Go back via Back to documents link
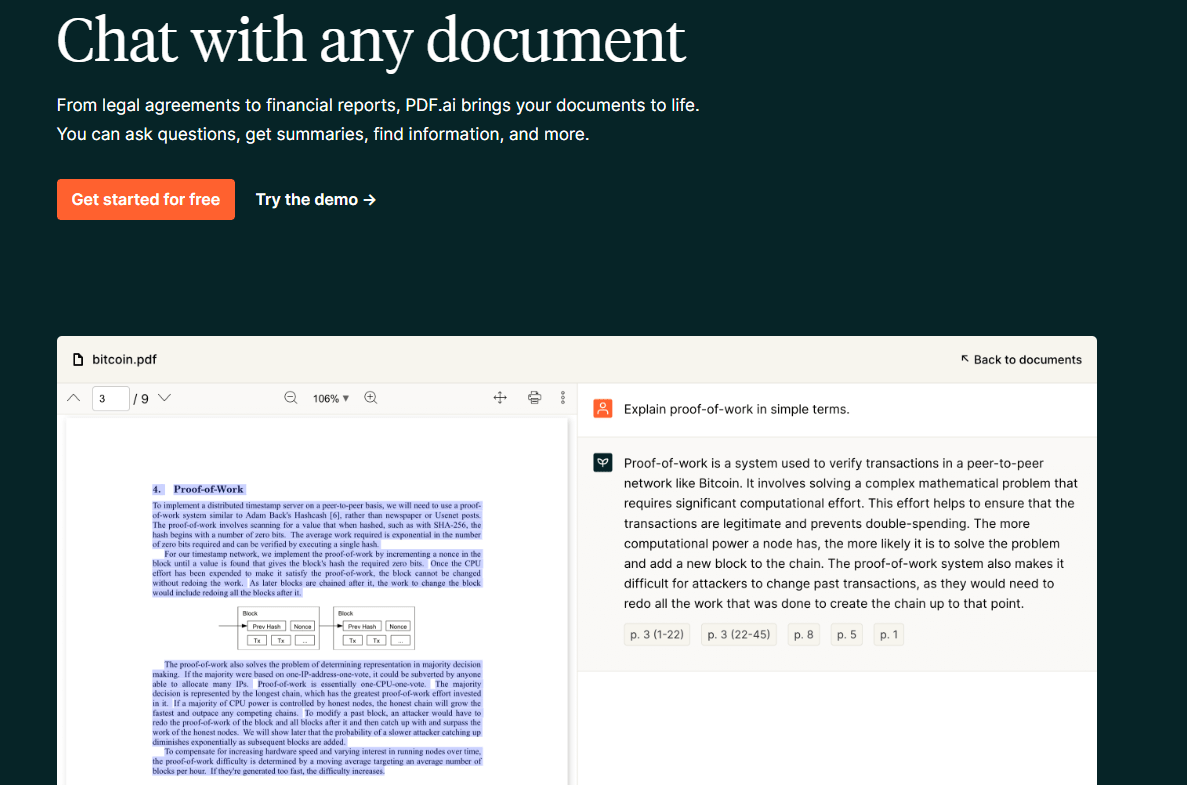This screenshot has width=1187, height=785. (1020, 360)
